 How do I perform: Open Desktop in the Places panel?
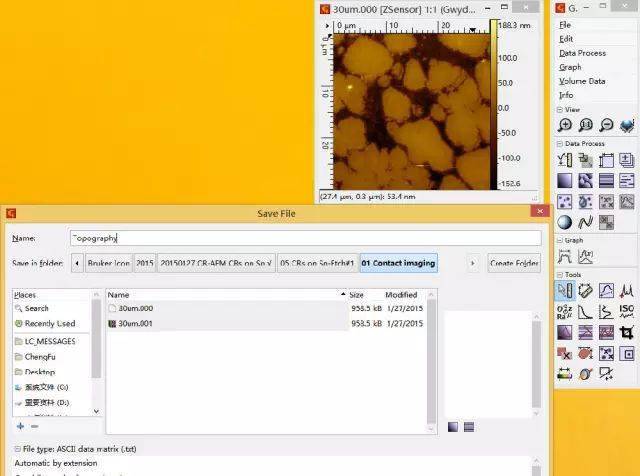click(x=40, y=372)
